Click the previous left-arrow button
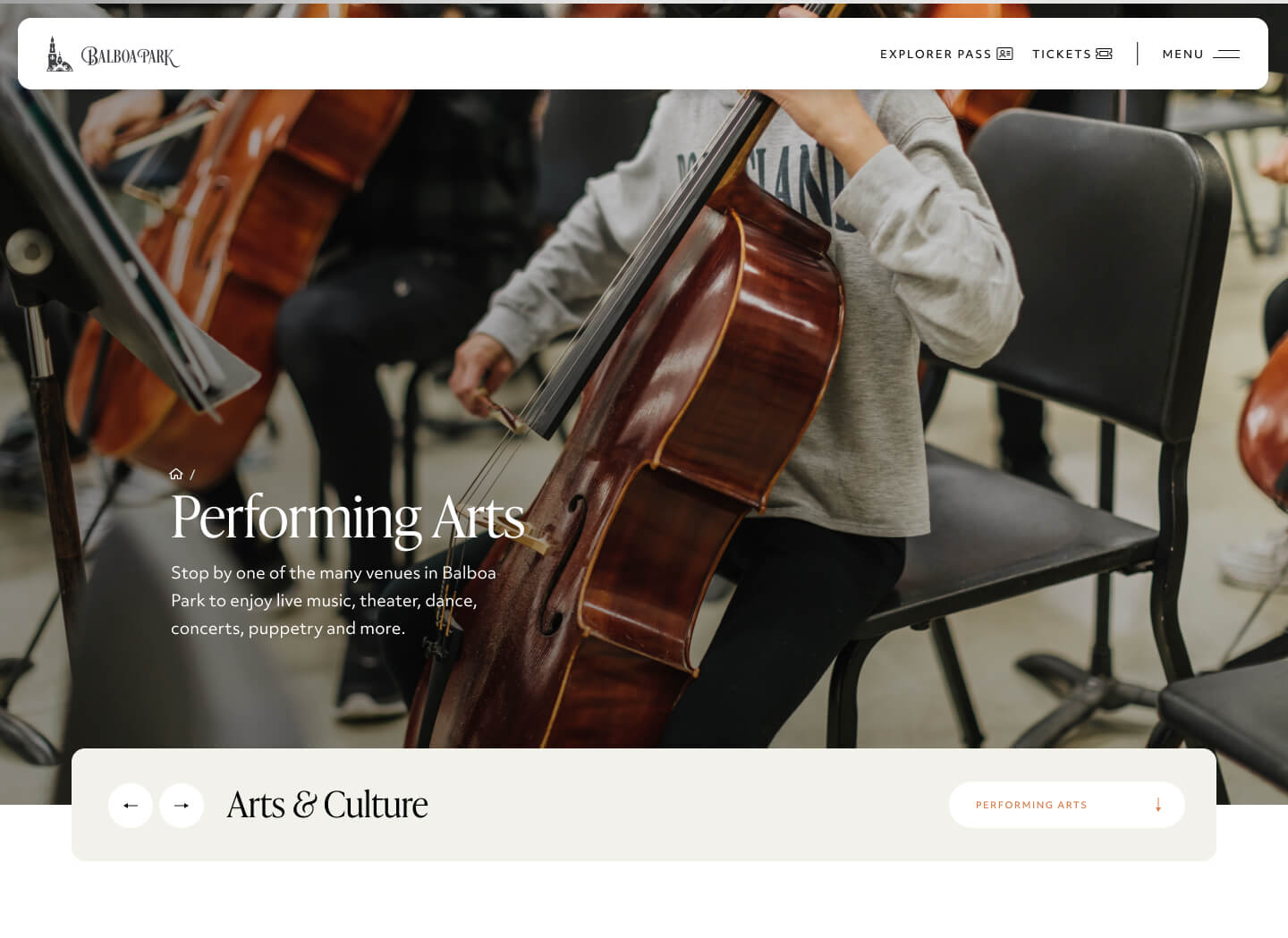Viewport: 1288px width, 938px height. tap(131, 805)
